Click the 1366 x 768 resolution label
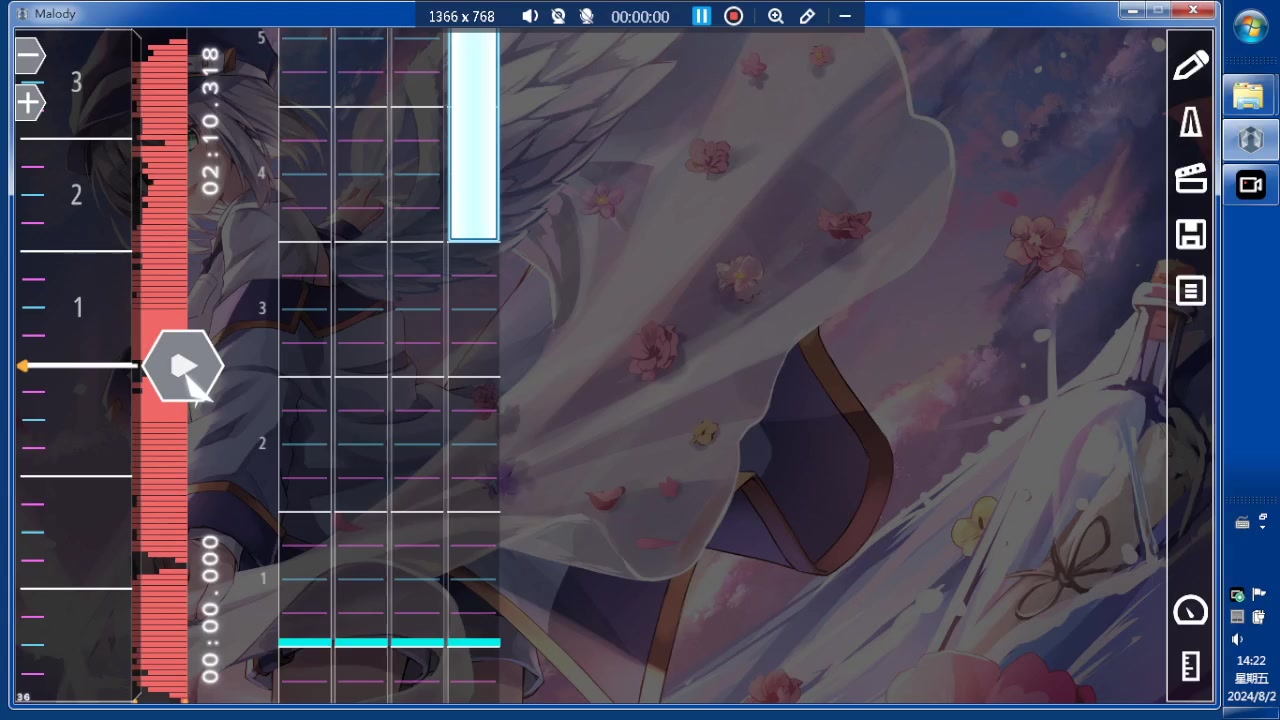 [x=461, y=16]
